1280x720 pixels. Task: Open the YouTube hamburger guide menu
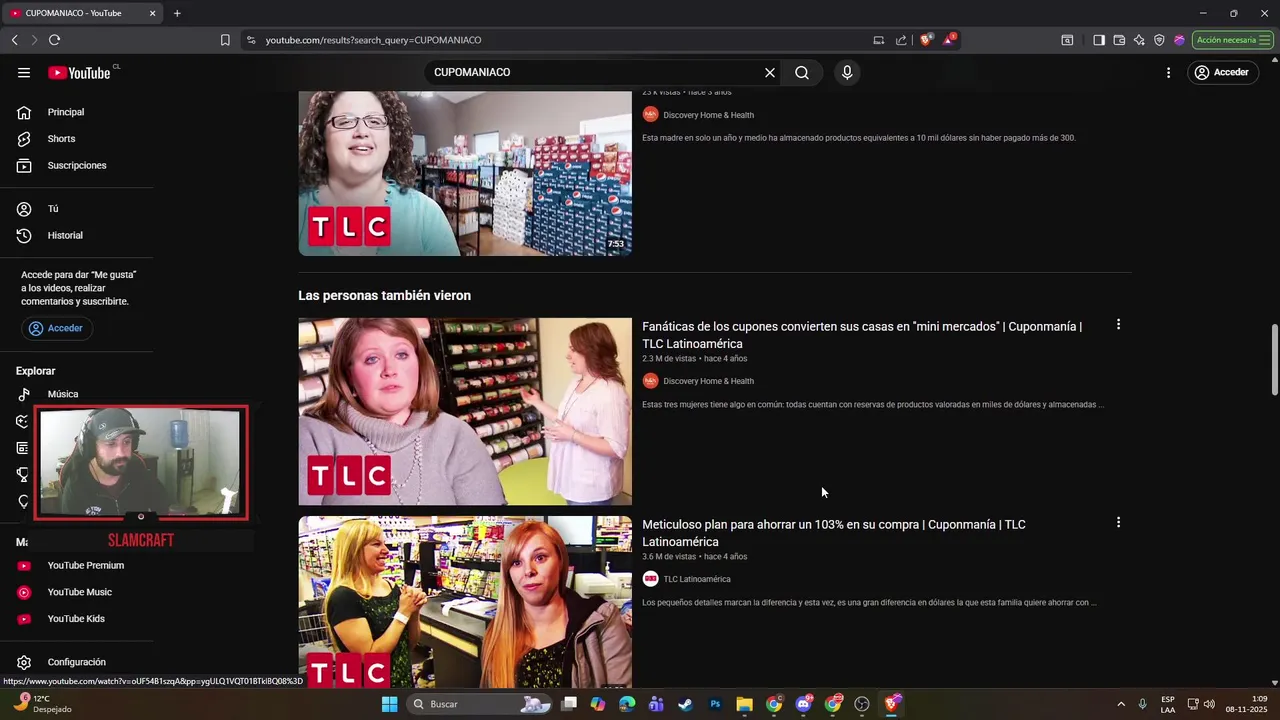coord(24,72)
